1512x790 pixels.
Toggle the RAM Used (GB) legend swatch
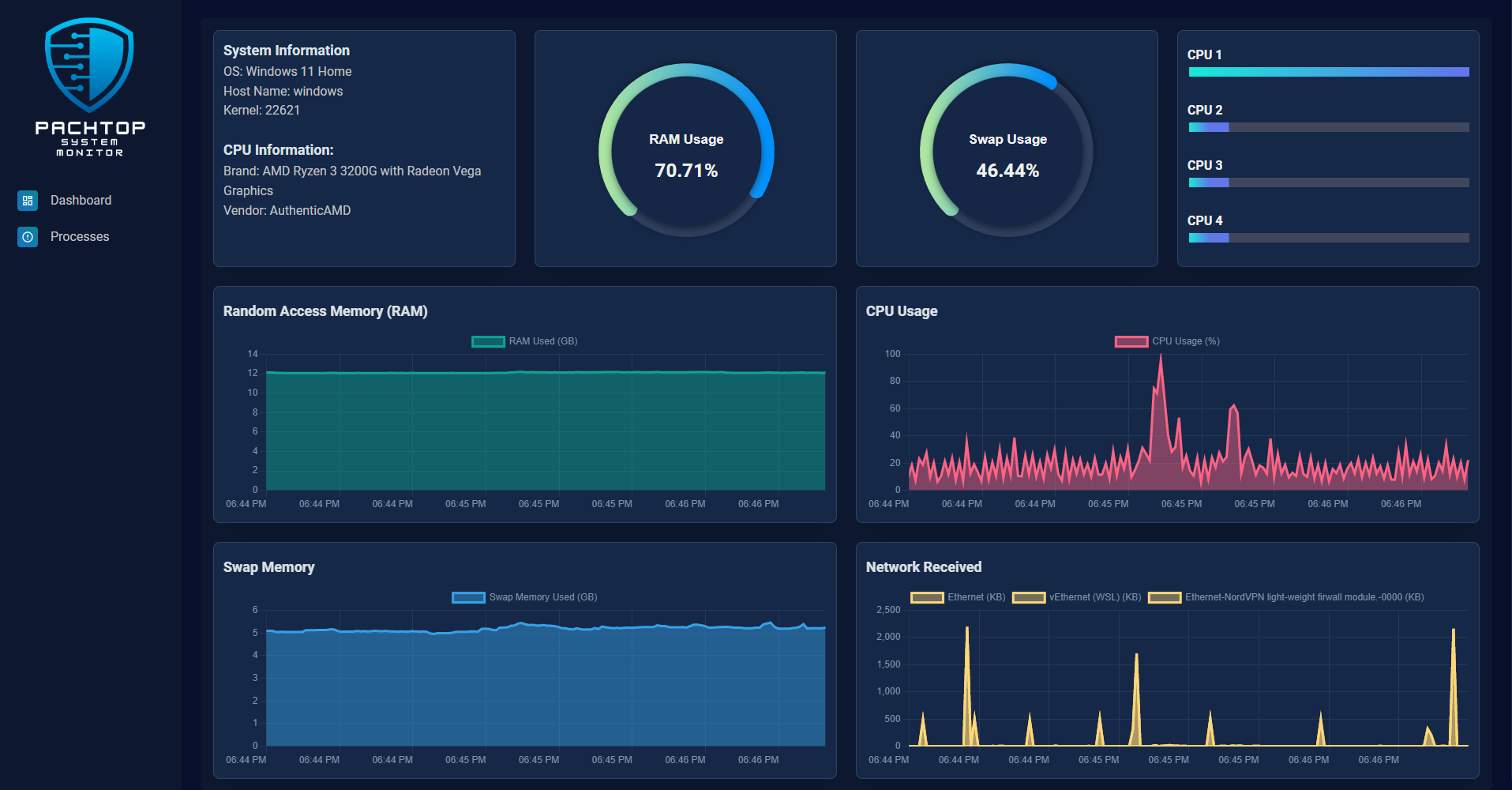click(488, 341)
